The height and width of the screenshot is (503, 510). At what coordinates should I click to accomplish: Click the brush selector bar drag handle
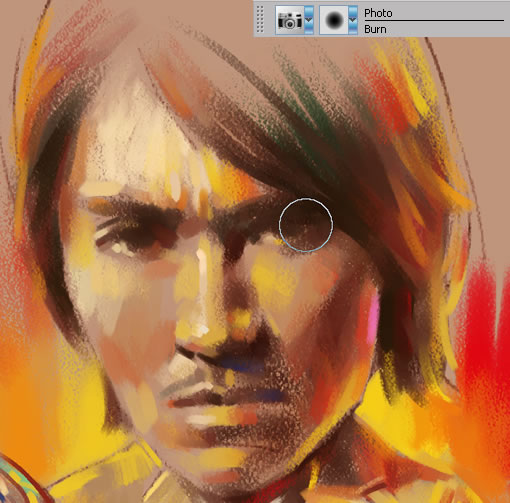tap(261, 20)
